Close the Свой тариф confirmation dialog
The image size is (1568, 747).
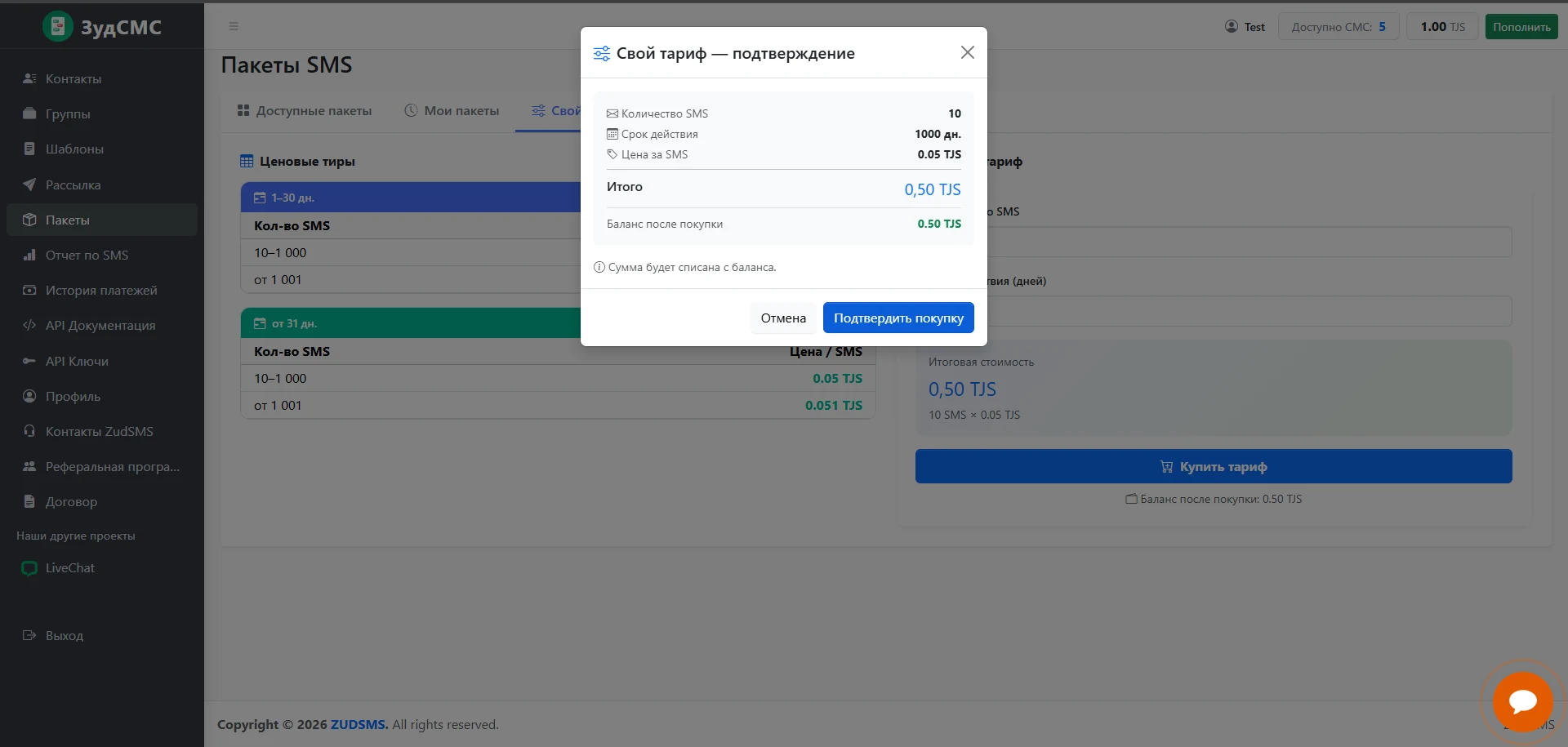click(x=968, y=52)
